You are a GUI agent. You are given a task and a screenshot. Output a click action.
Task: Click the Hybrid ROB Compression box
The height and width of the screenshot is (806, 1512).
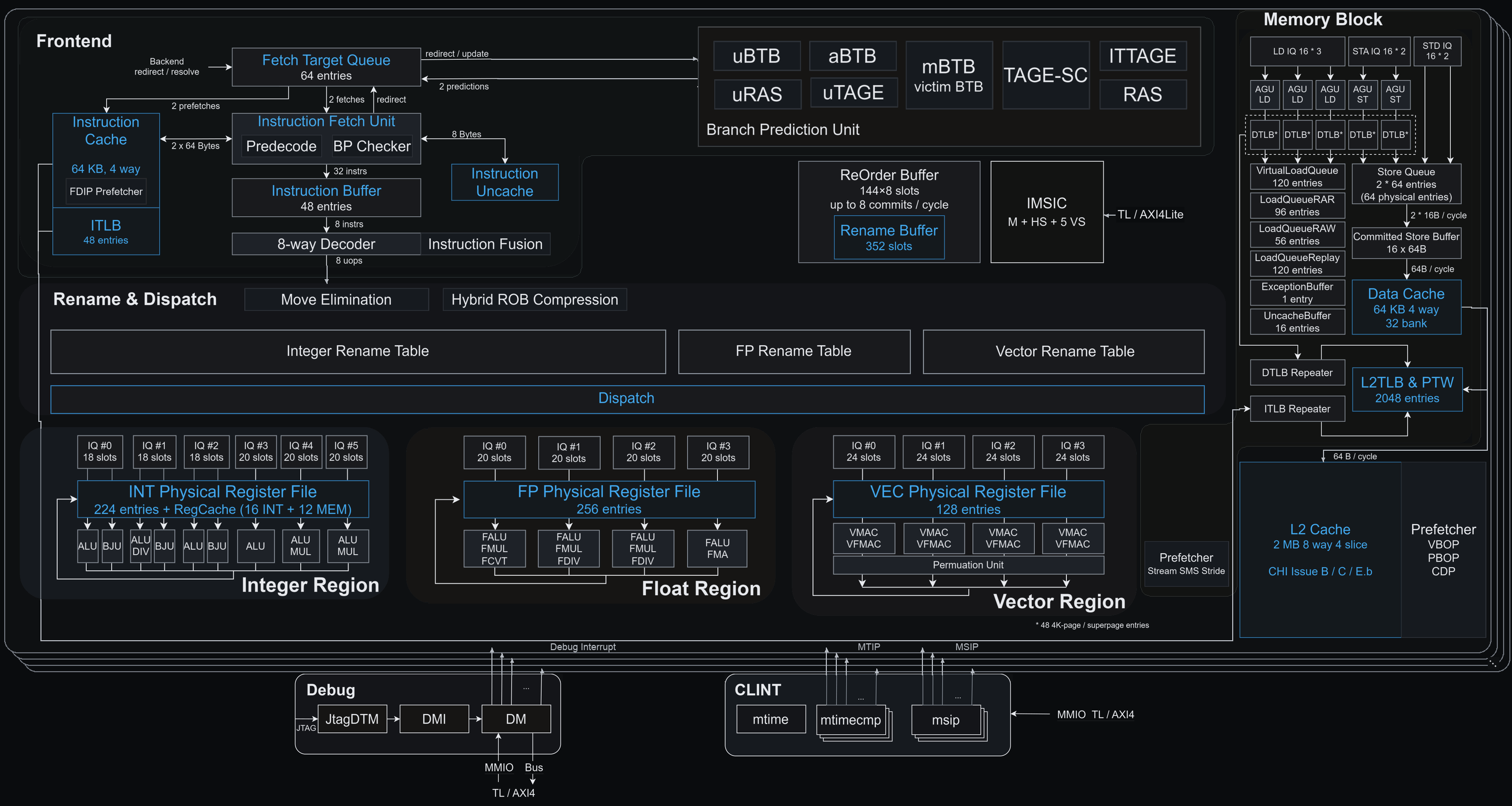tap(535, 300)
